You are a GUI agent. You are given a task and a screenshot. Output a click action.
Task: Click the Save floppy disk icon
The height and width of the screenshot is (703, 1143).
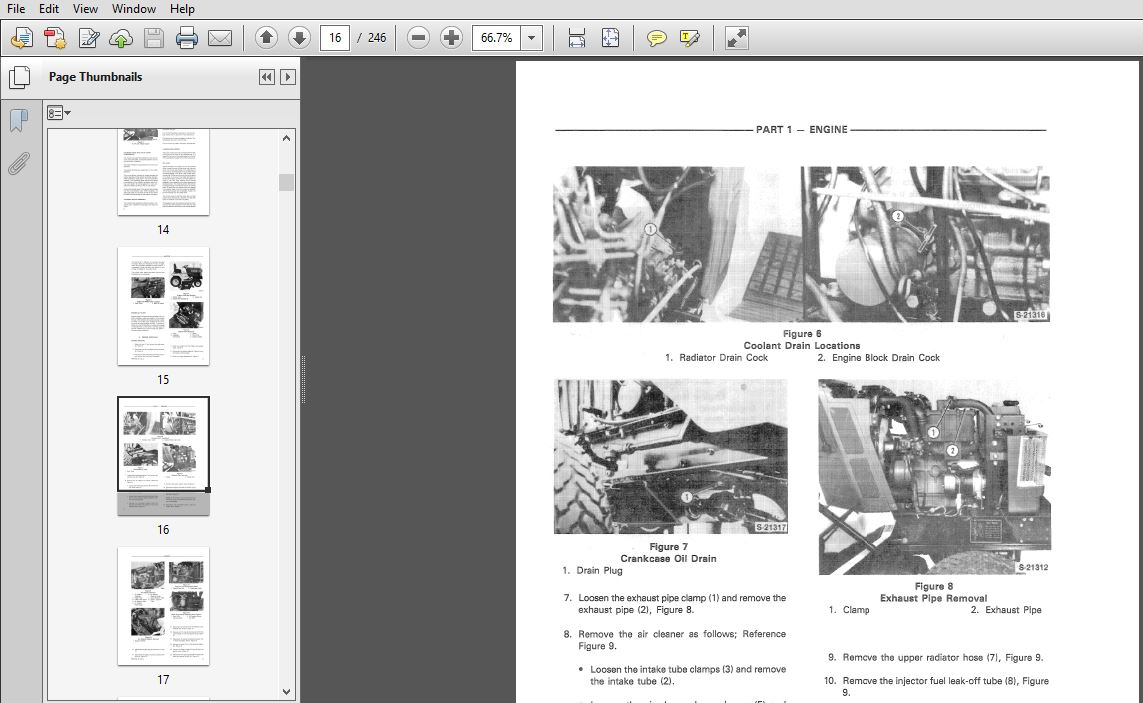pos(154,38)
